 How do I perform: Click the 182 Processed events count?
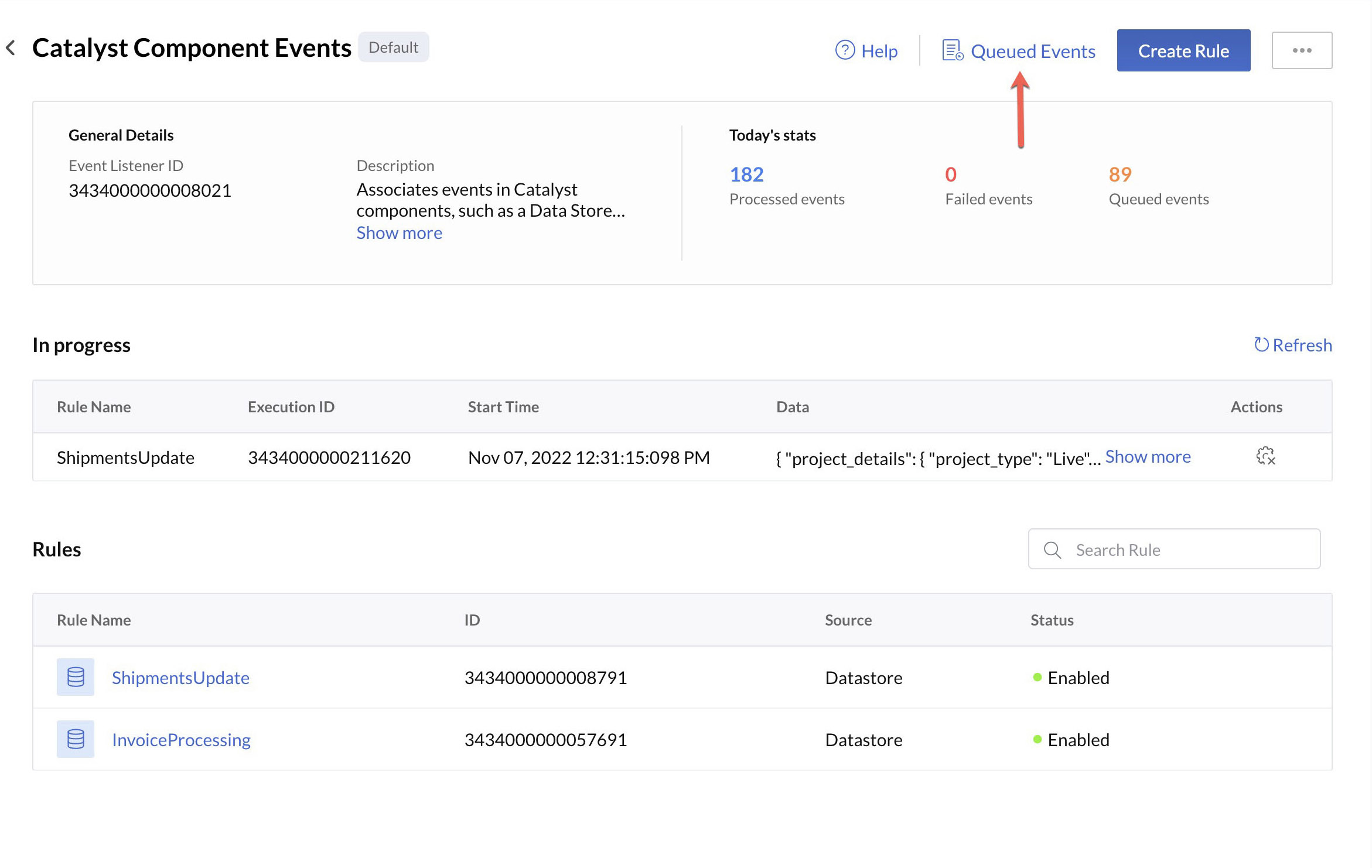[746, 174]
